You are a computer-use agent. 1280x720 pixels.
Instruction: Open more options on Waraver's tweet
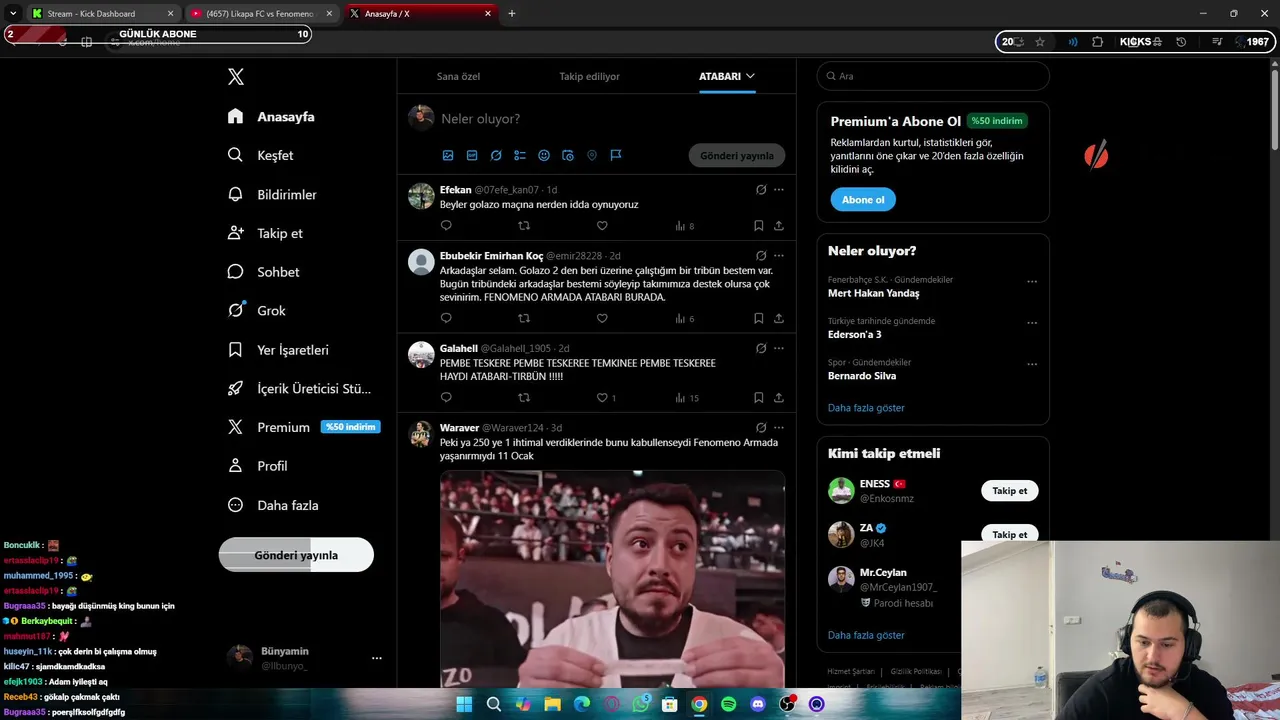pos(779,428)
